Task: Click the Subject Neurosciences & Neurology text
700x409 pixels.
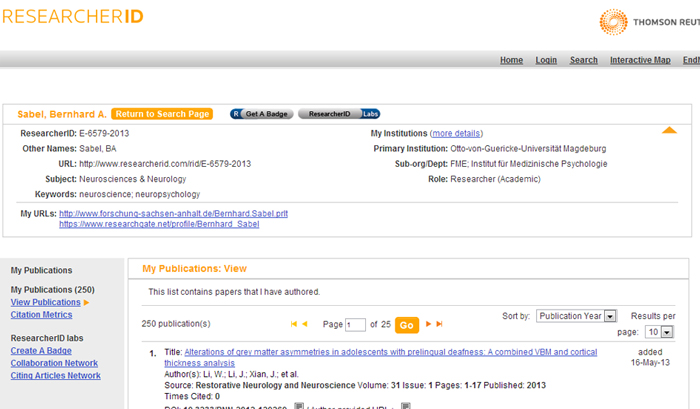Action: (133, 179)
